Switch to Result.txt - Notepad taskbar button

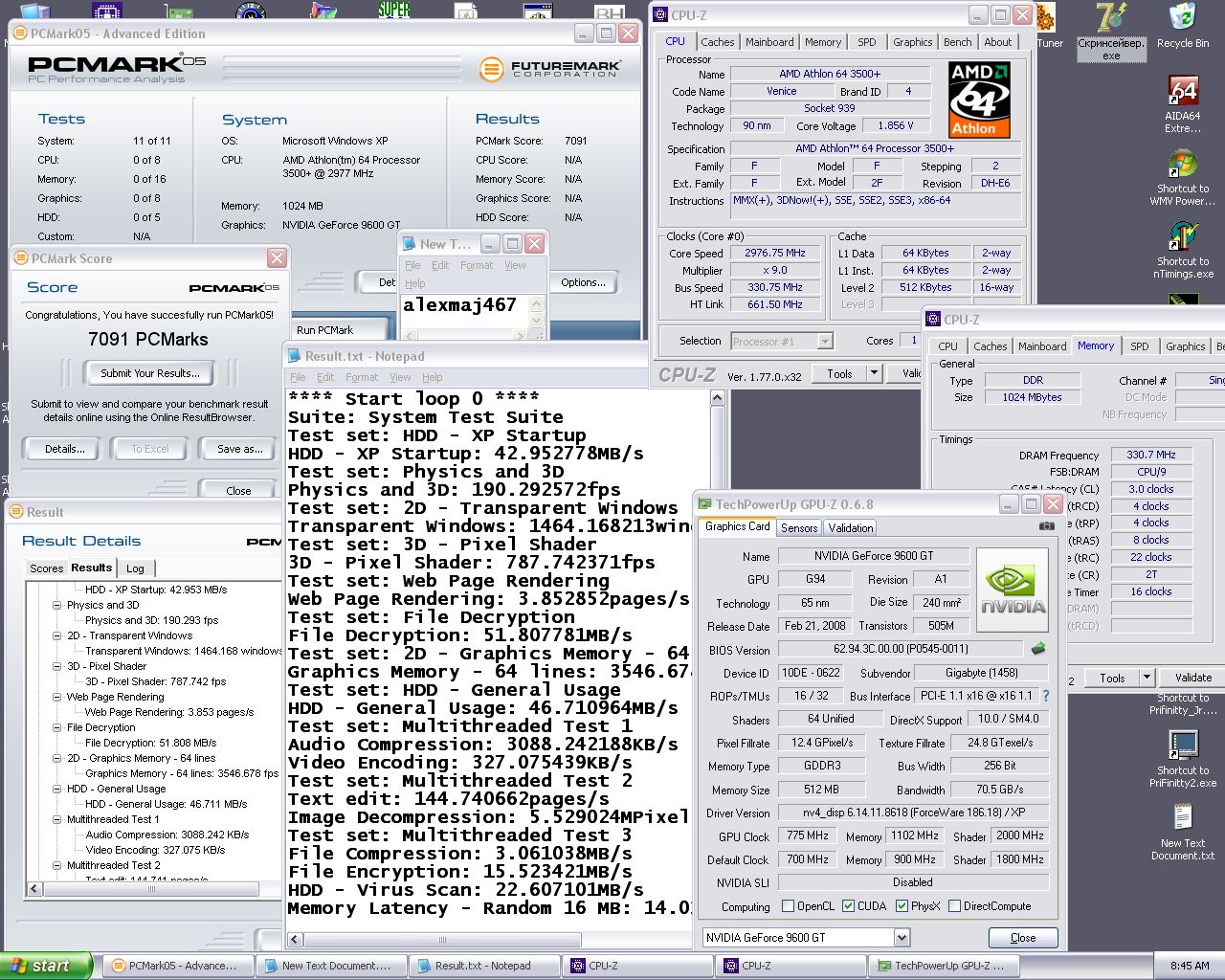484,966
